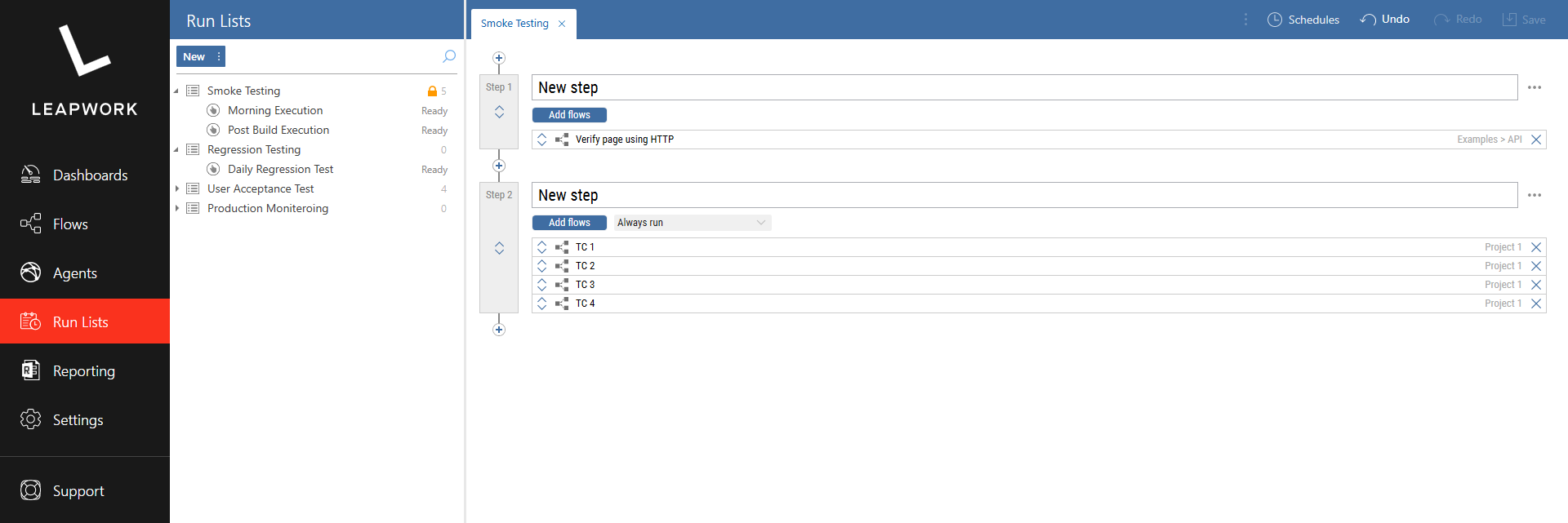Open the Agents panel
1568x523 pixels.
pos(74,273)
